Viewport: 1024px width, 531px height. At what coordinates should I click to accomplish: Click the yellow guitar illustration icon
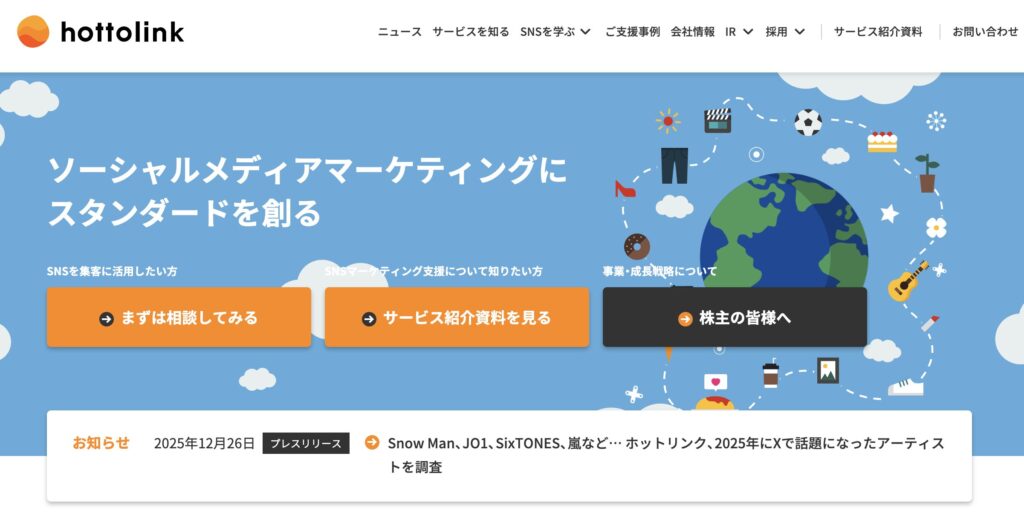pos(908,282)
